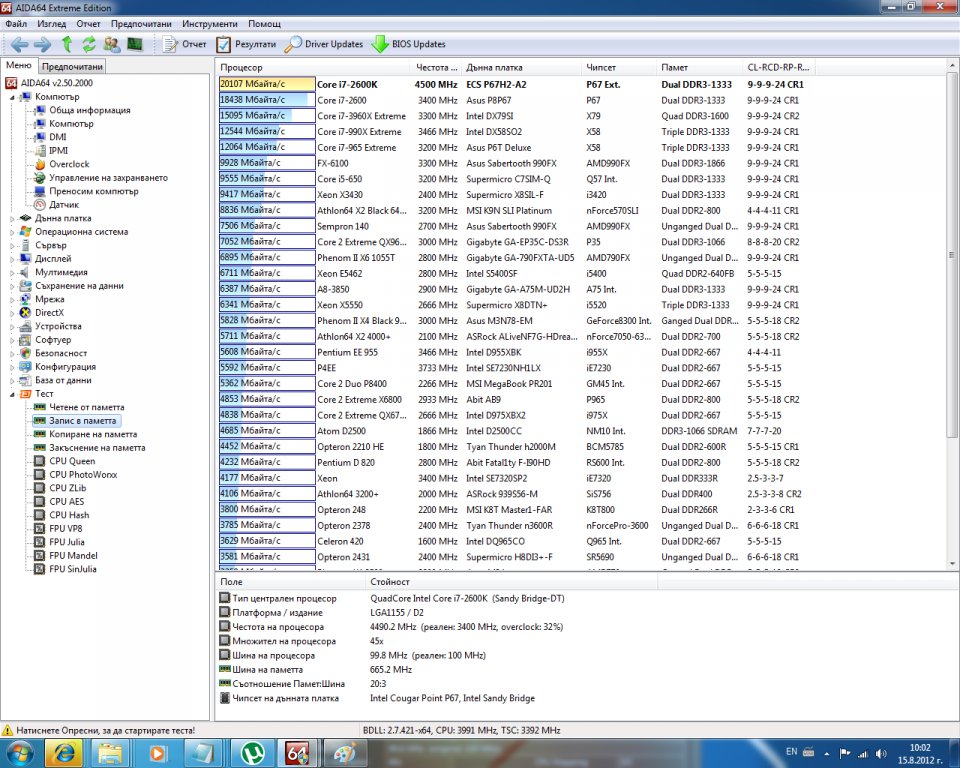The width and height of the screenshot is (960, 768).
Task: Select the CPU Queen benchmark
Action: coord(71,461)
